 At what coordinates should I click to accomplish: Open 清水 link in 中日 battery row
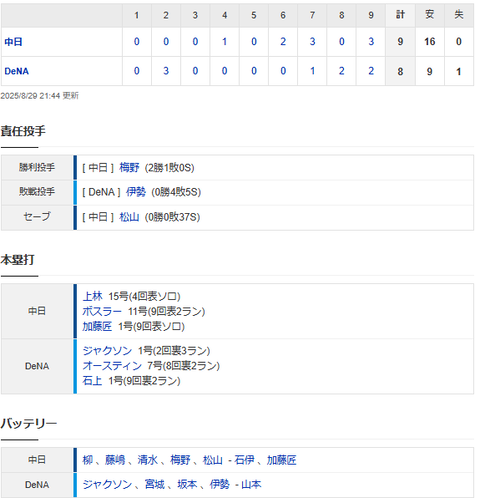[148, 460]
